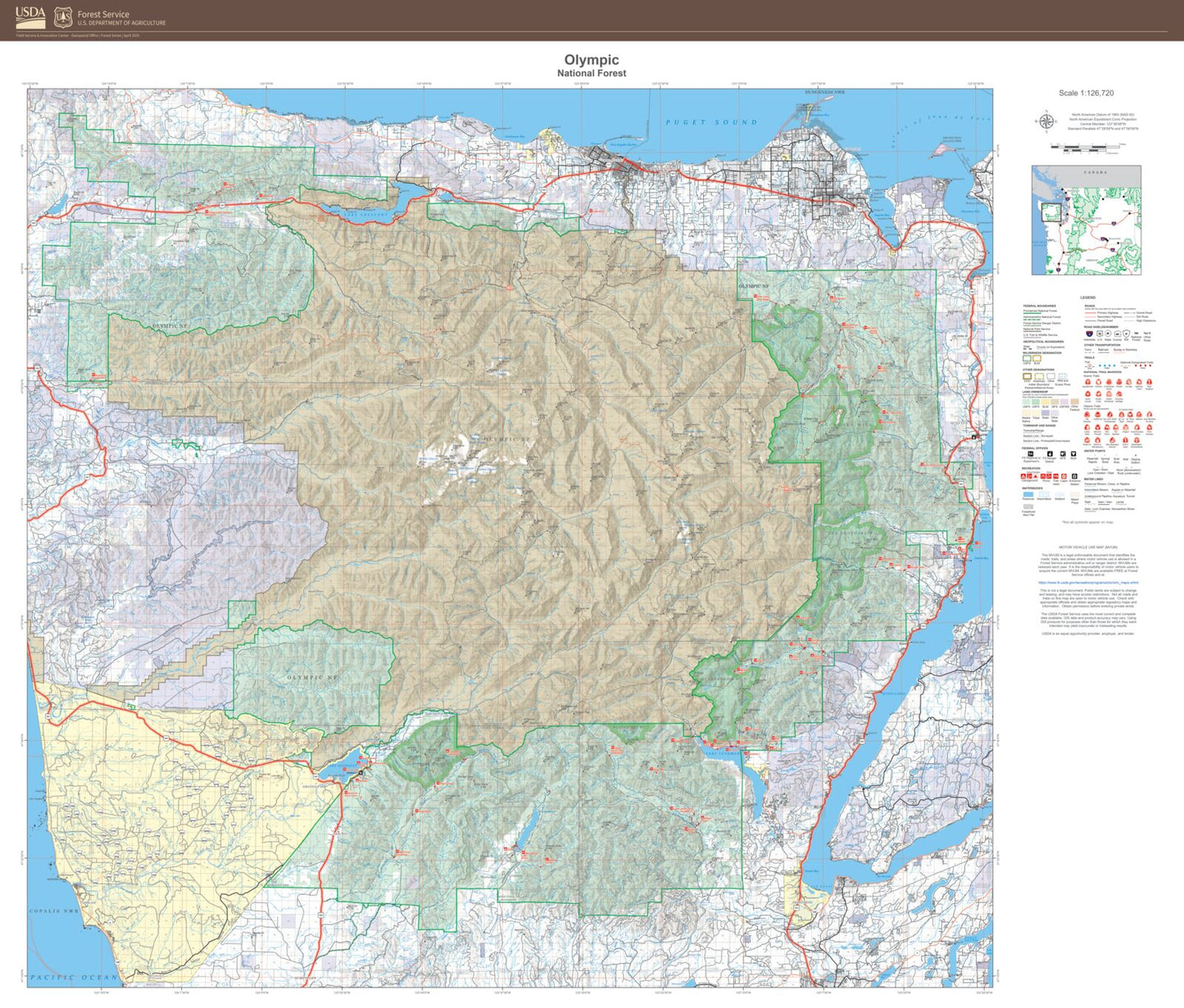Select the Campground symbol in the Recreation legend
The image size is (1184, 1008).
tap(1023, 476)
